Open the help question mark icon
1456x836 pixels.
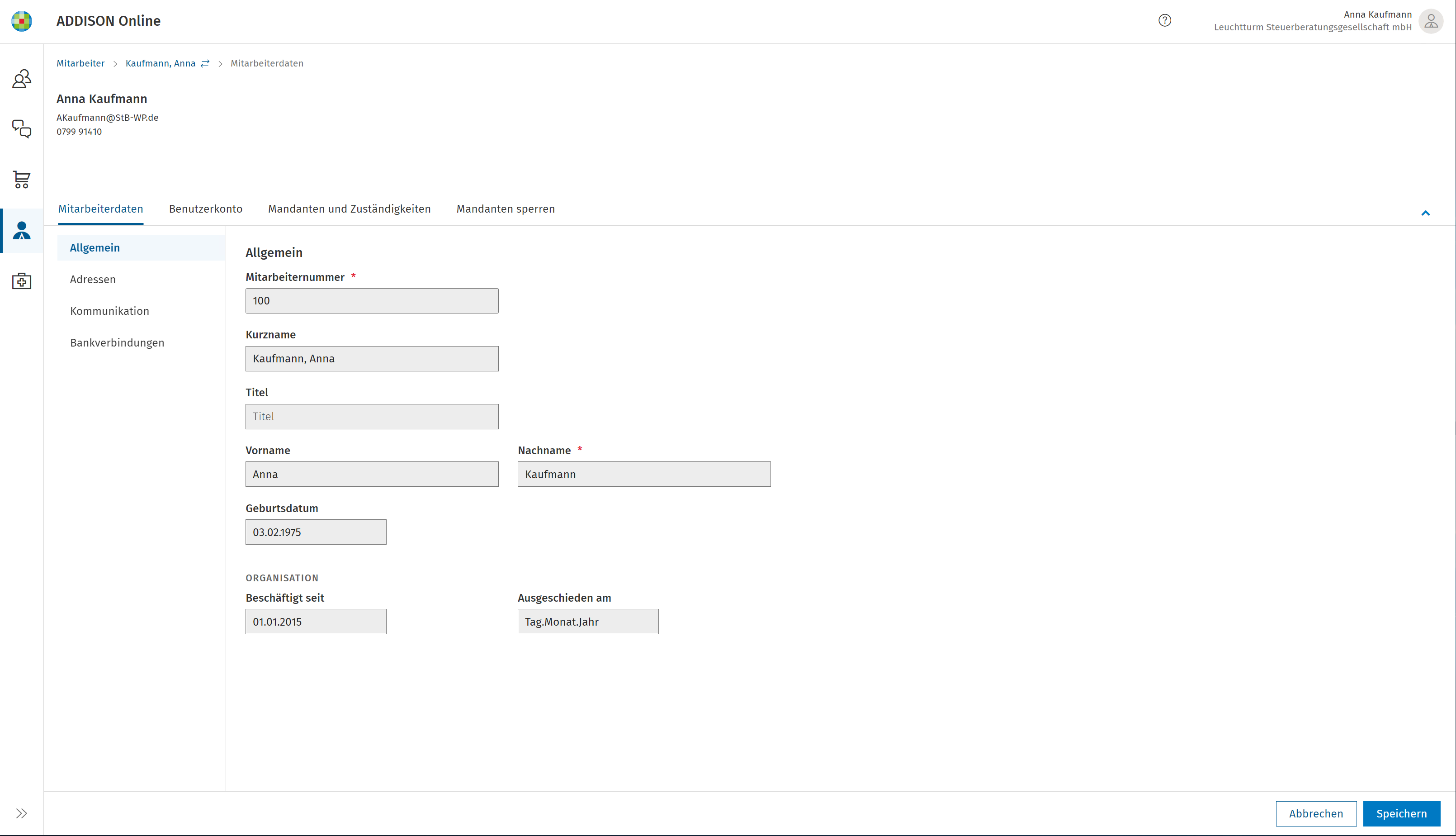tap(1164, 21)
